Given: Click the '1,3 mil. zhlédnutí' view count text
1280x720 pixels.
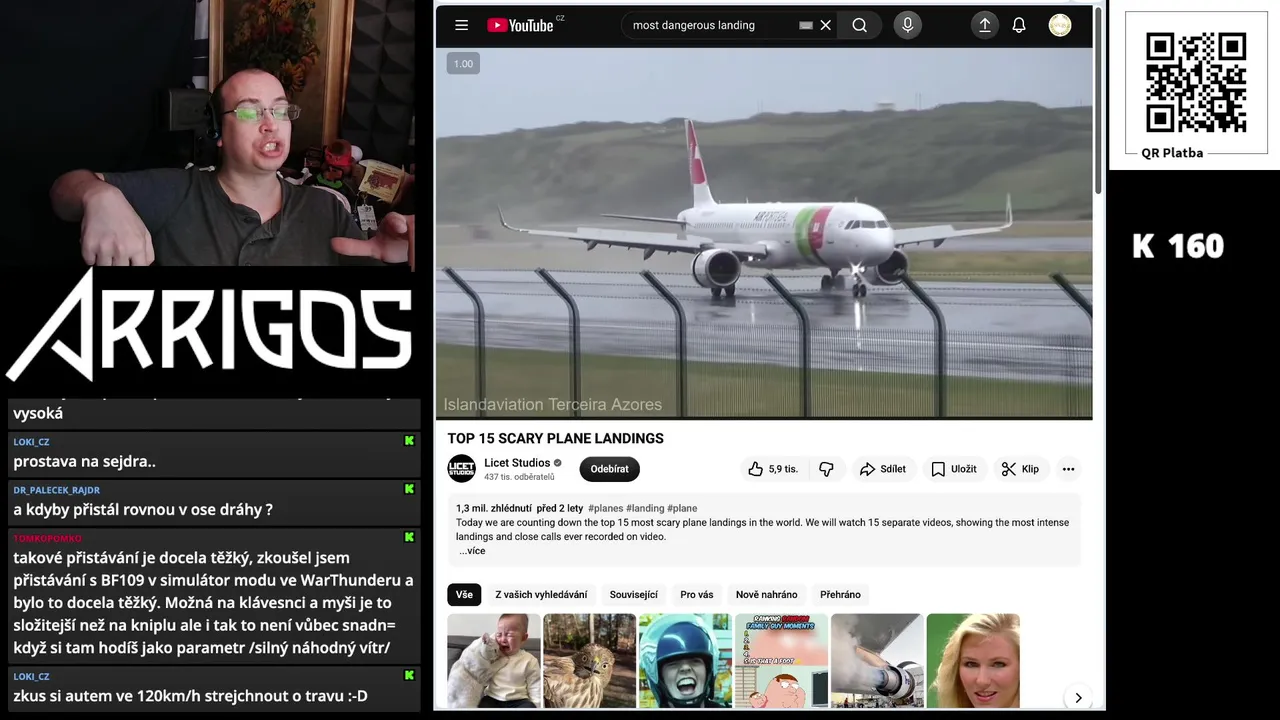Looking at the screenshot, I should click(493, 508).
